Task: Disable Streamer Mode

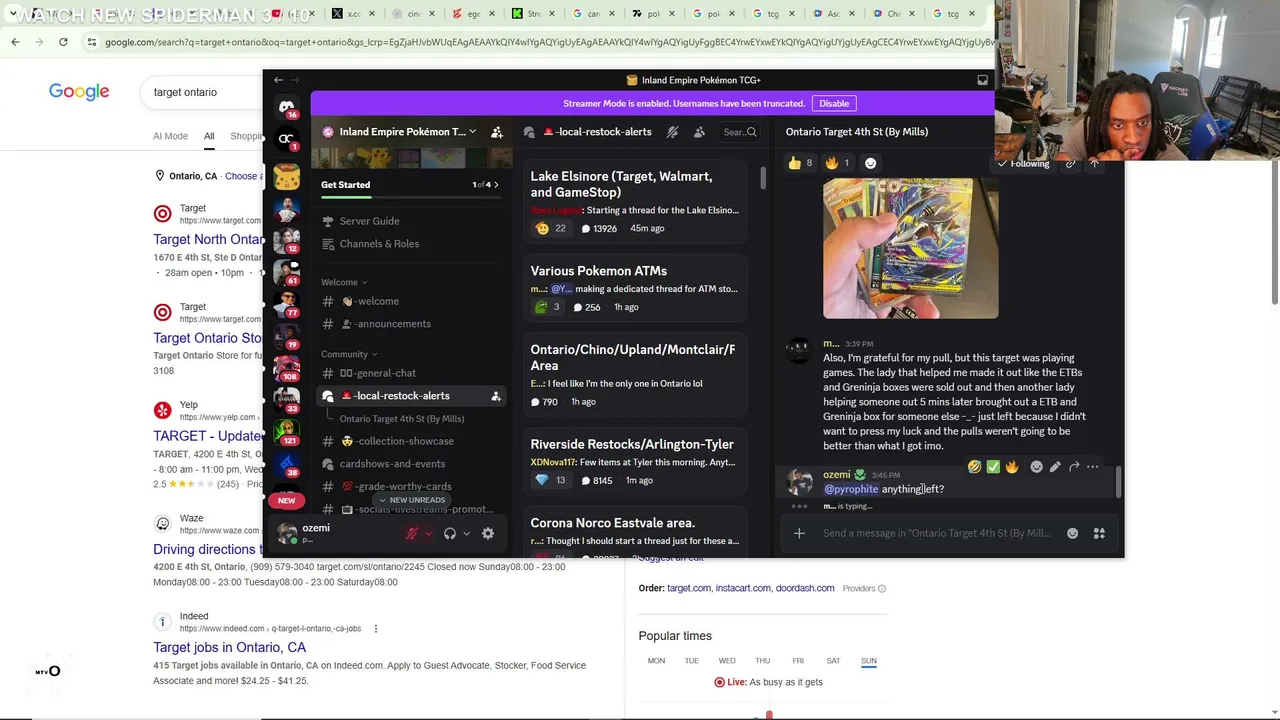Action: click(834, 103)
